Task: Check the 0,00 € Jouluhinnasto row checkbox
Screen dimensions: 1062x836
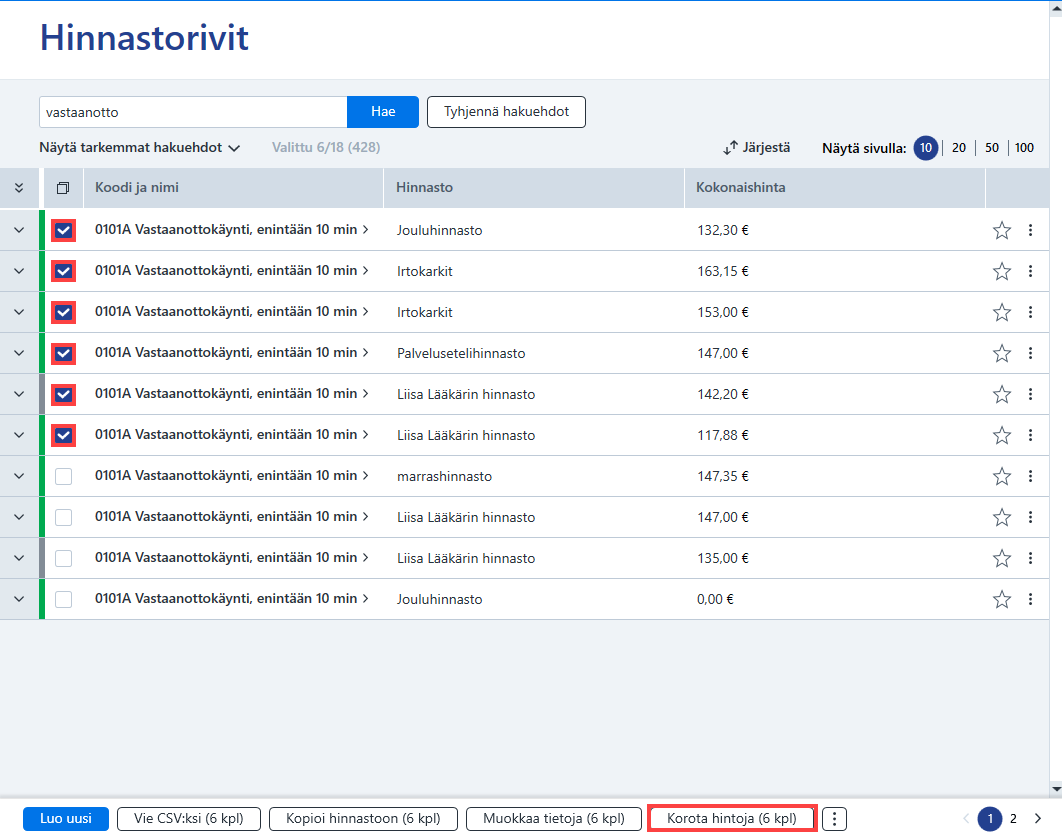Action: pos(64,599)
